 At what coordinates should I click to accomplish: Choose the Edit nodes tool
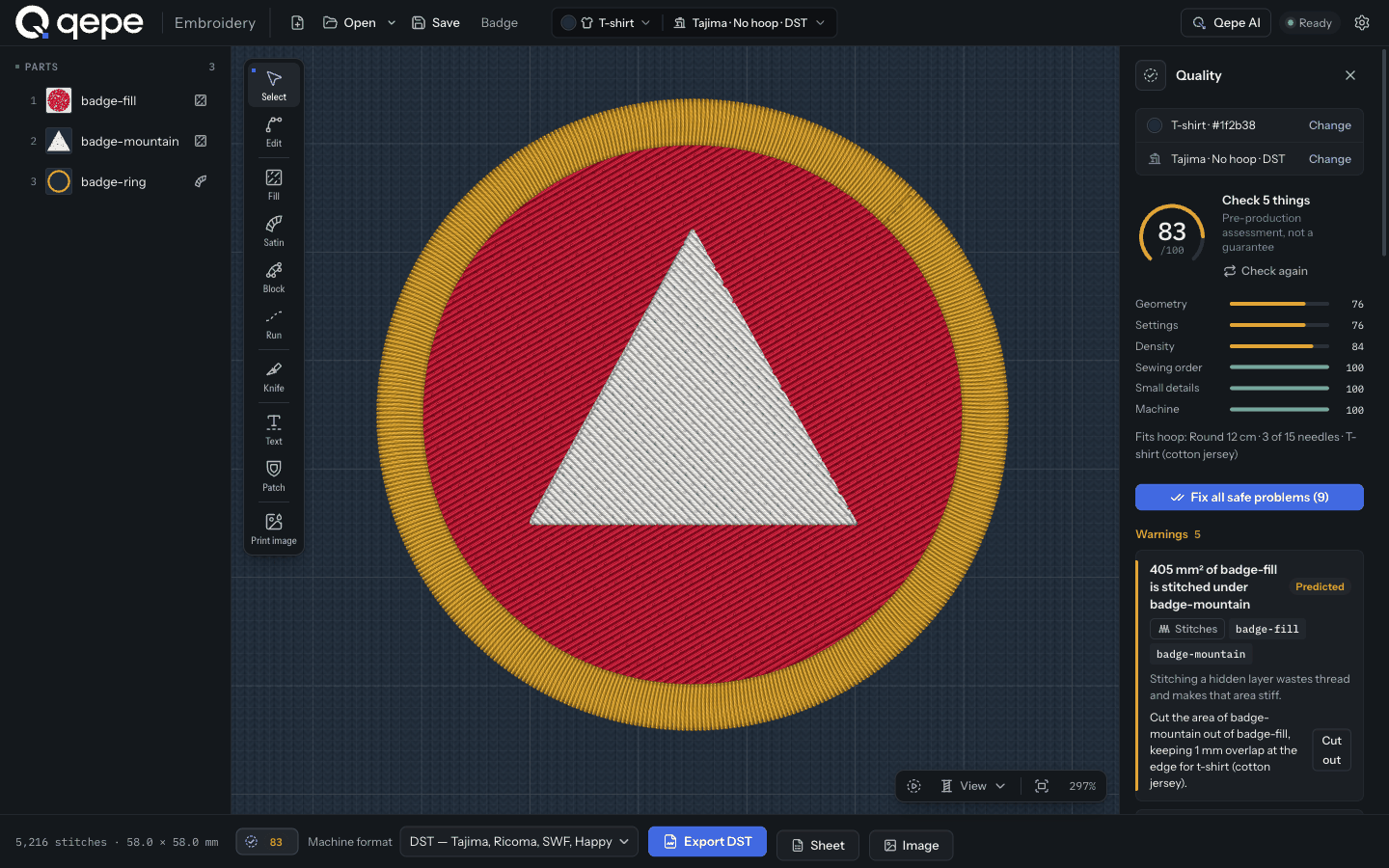click(x=274, y=131)
